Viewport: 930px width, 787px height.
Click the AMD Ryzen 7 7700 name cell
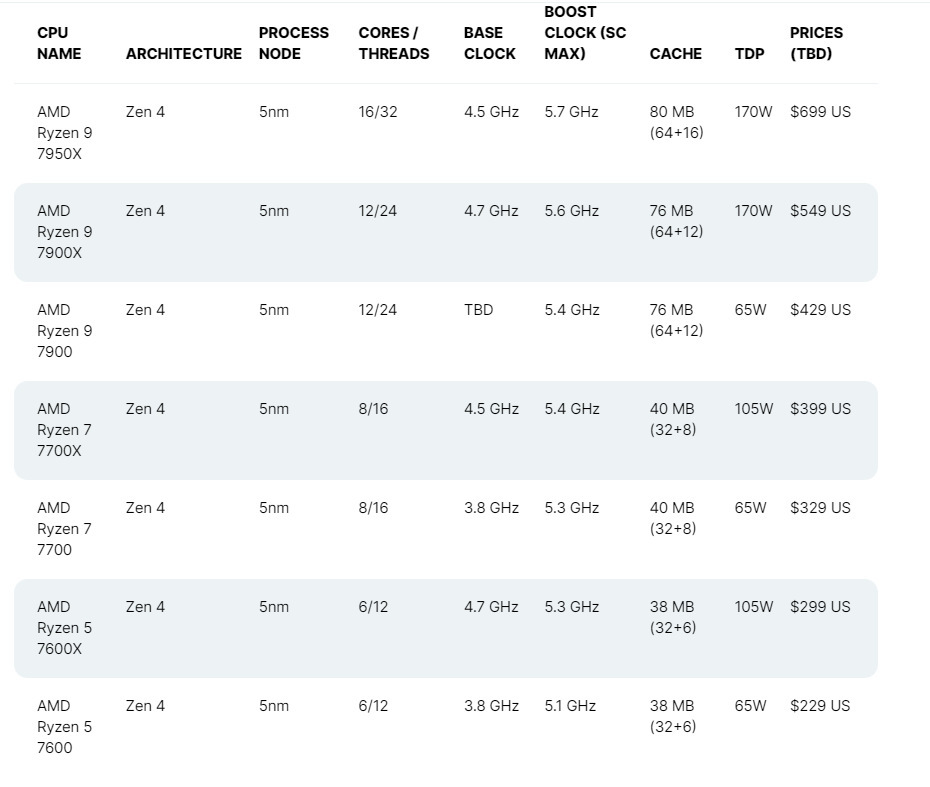64,529
